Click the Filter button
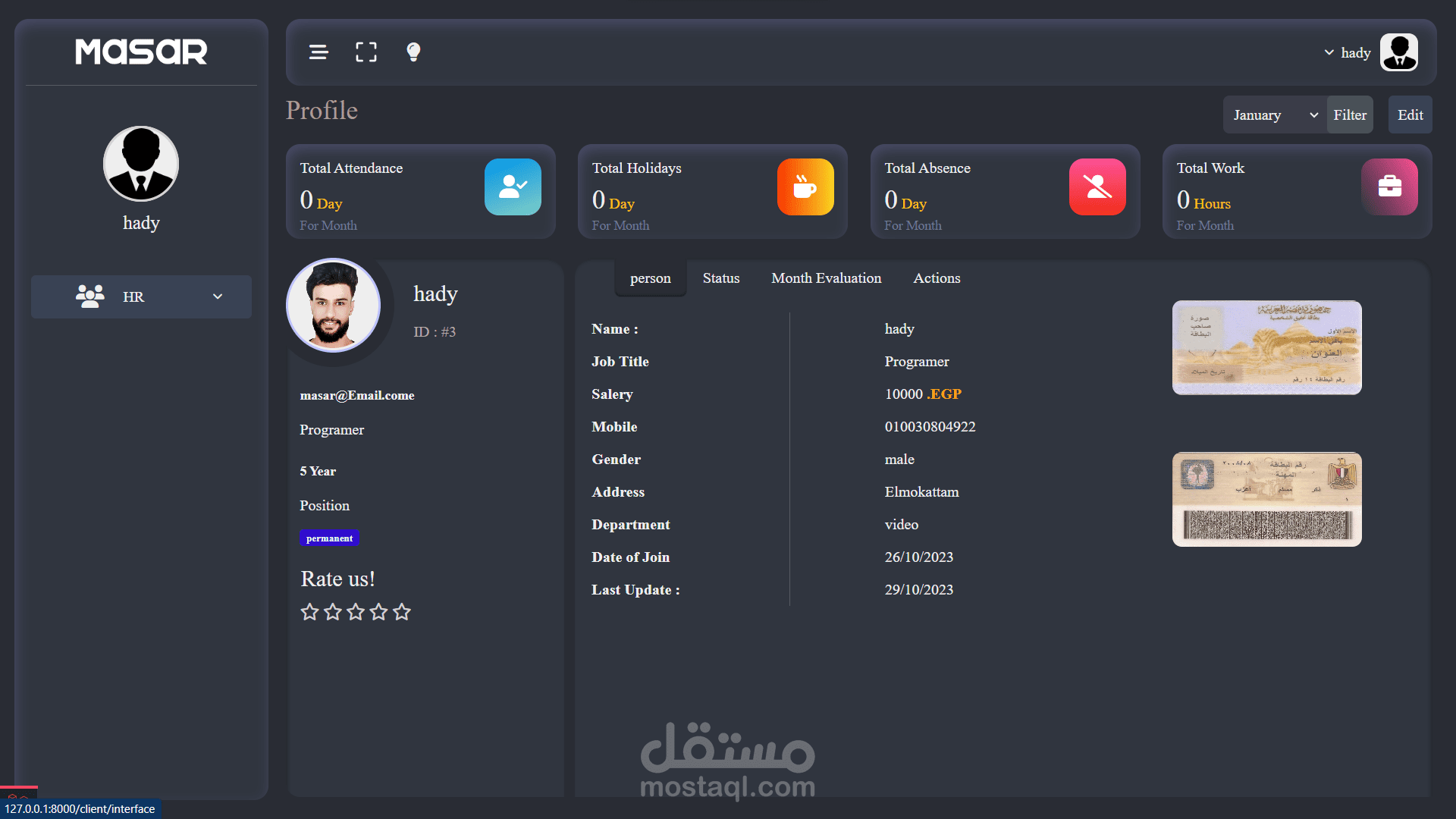 click(x=1350, y=115)
